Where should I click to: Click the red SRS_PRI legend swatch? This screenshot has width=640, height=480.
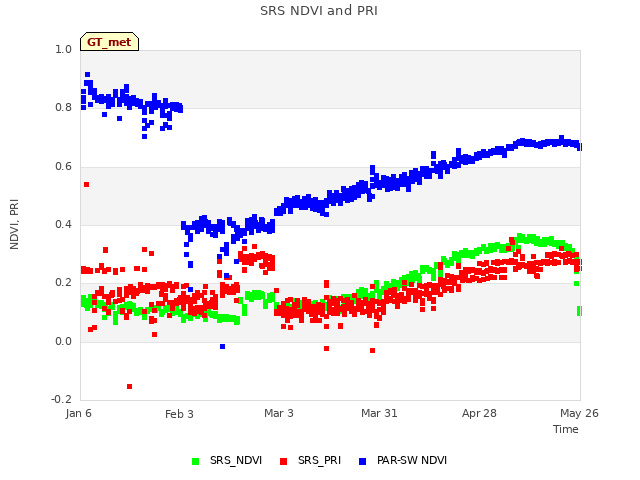pyautogui.click(x=284, y=461)
